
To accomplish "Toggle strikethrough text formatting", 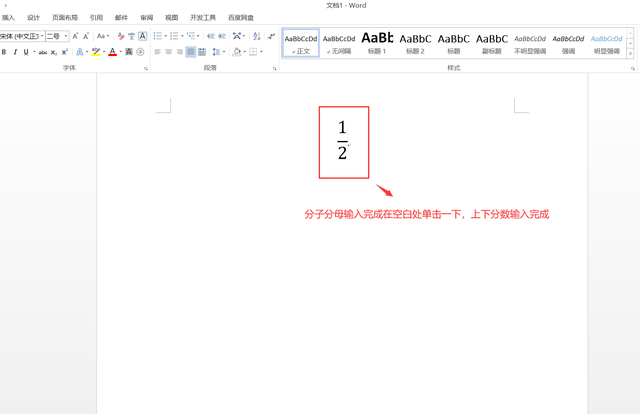I will click(43, 52).
